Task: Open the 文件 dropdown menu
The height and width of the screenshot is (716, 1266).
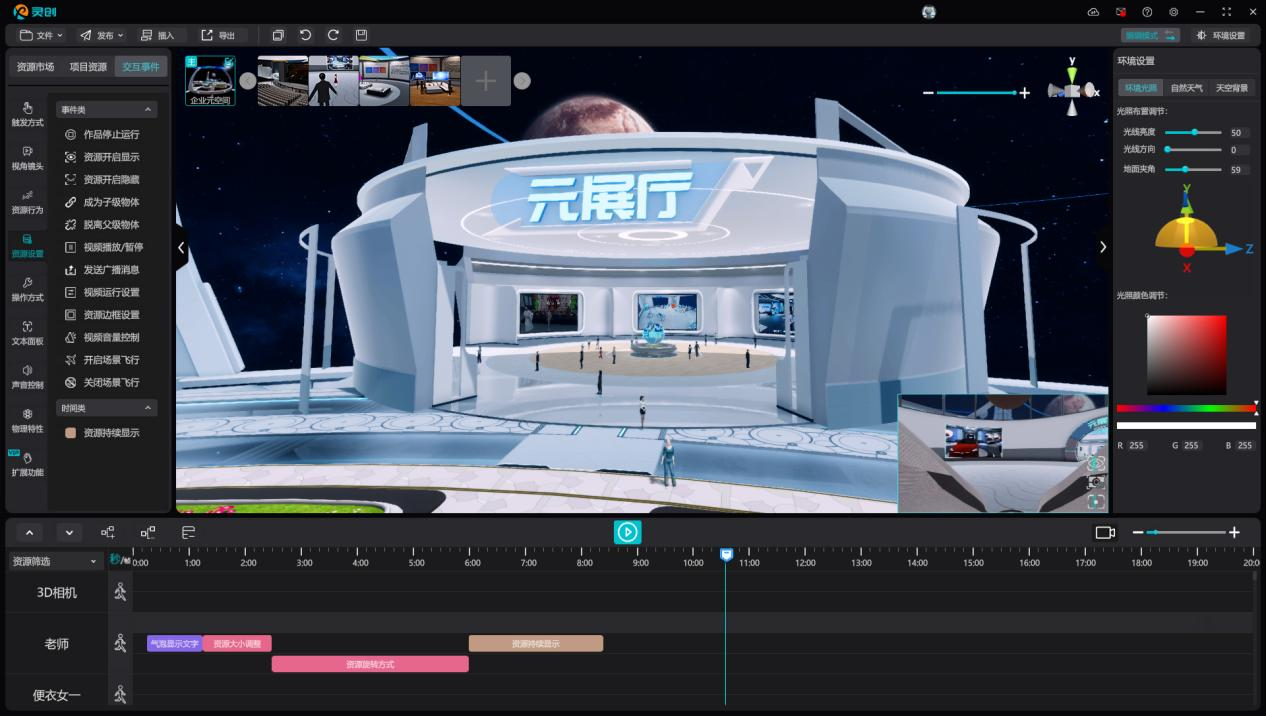Action: pyautogui.click(x=41, y=35)
